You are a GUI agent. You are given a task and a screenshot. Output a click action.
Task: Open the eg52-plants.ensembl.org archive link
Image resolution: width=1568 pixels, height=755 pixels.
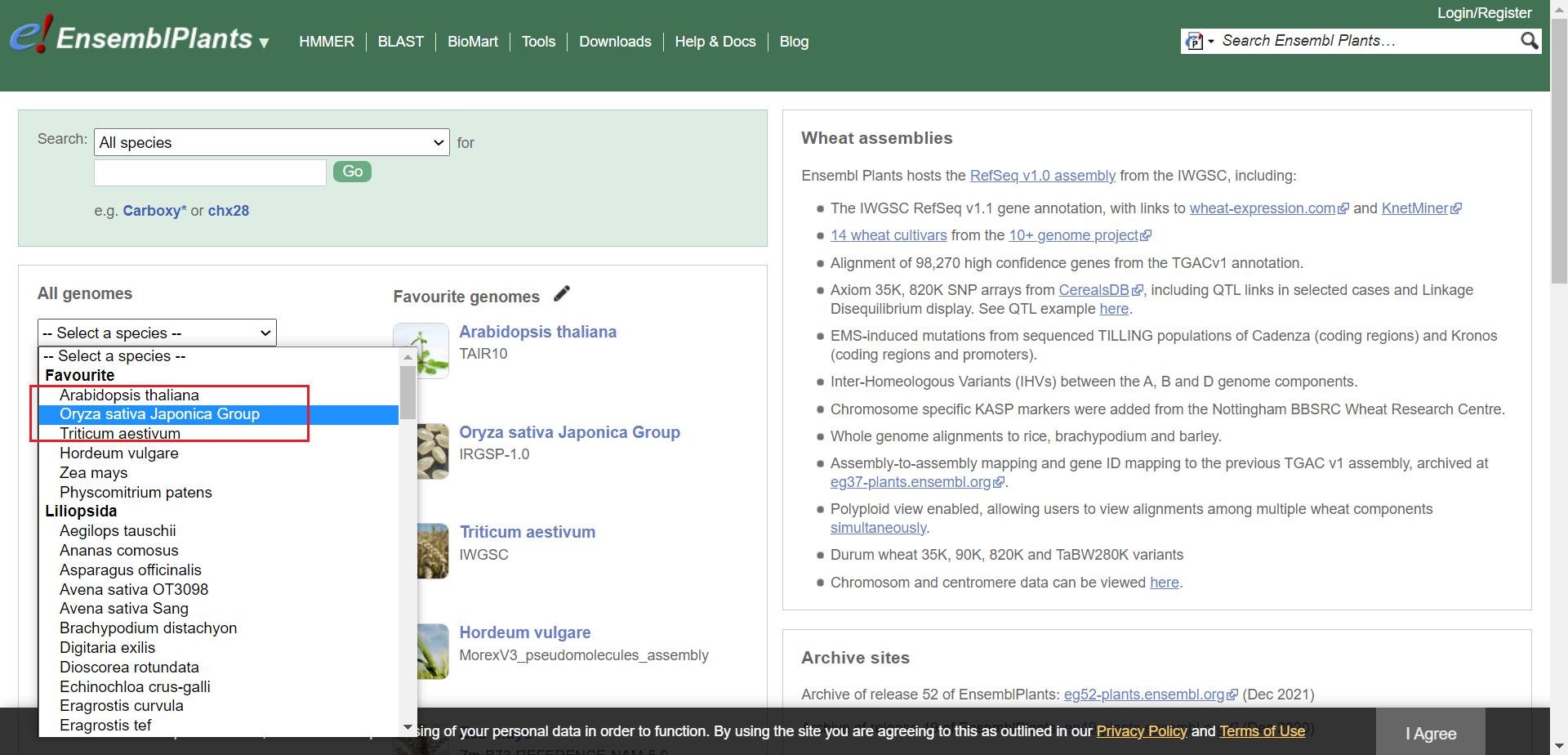pos(1151,695)
